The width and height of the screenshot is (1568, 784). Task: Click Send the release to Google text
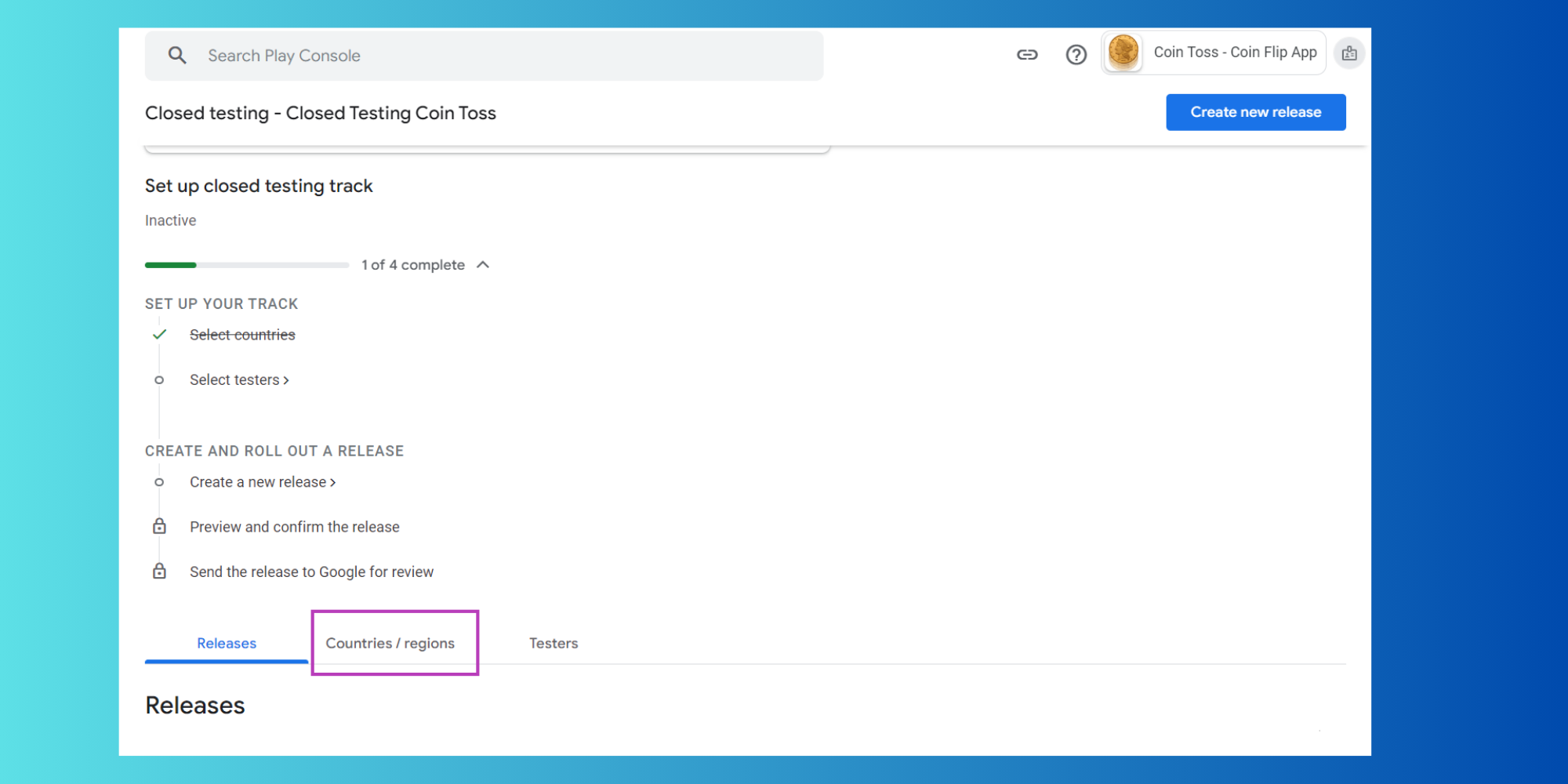tap(311, 572)
